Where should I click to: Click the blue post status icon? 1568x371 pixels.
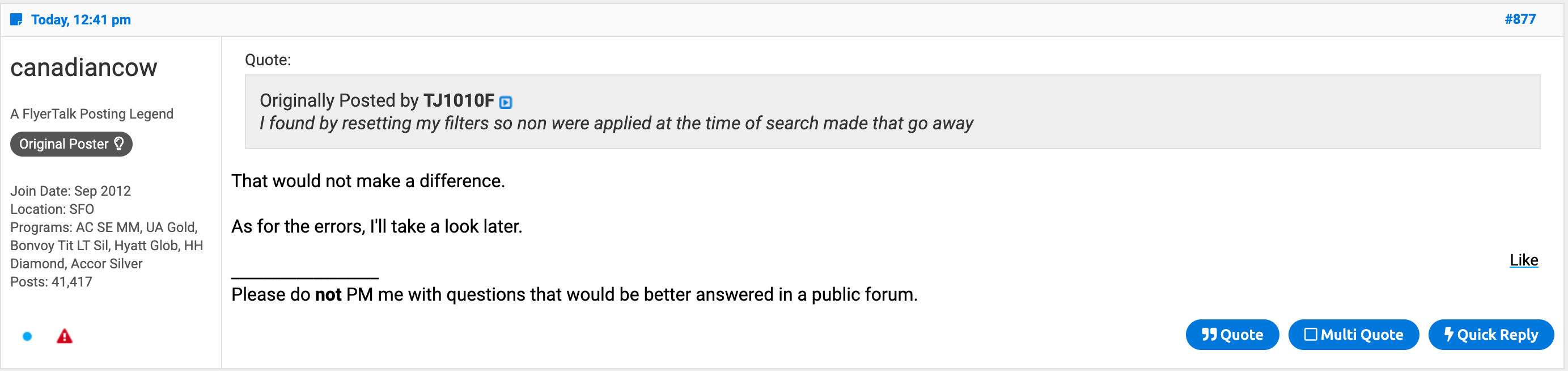click(x=16, y=19)
